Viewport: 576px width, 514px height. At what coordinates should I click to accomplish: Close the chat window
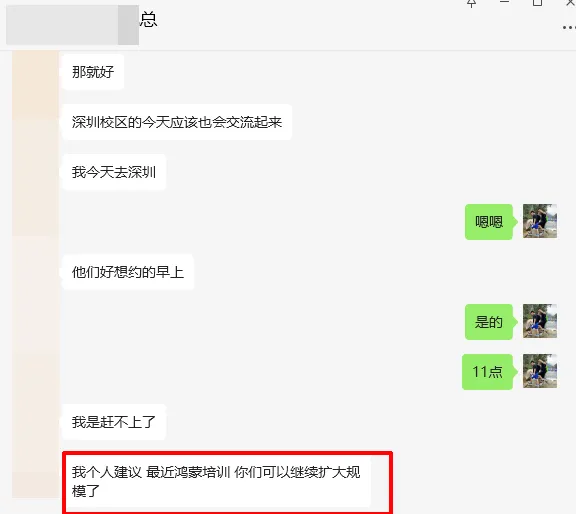(x=570, y=3)
